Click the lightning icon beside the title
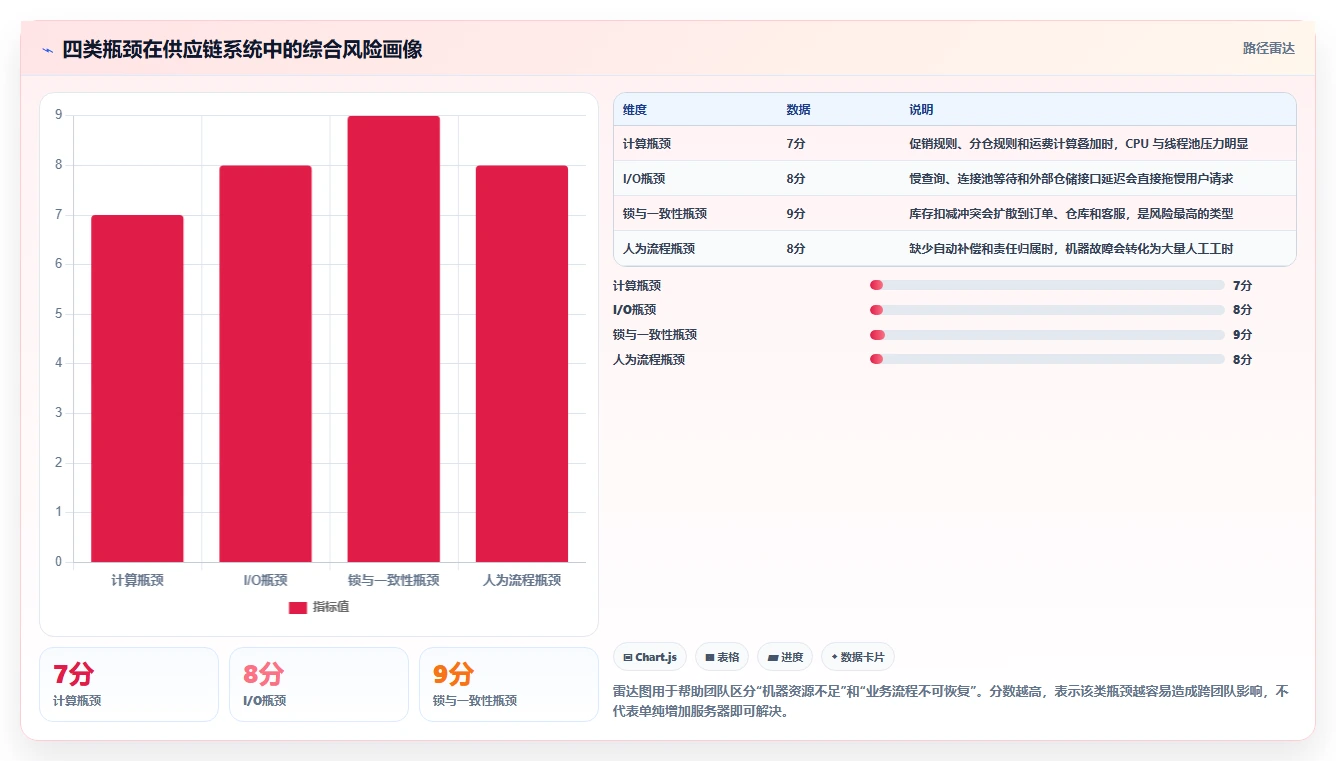1336x761 pixels. (47, 50)
